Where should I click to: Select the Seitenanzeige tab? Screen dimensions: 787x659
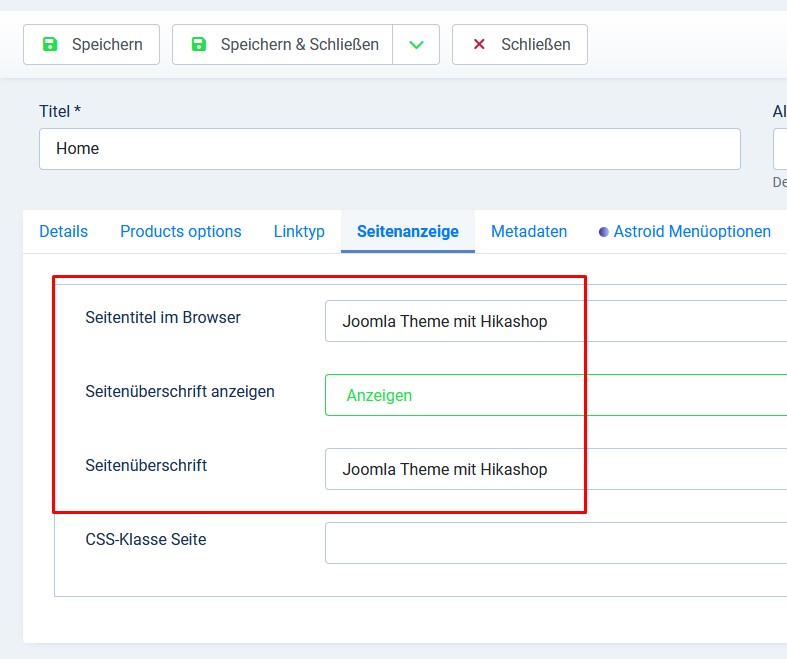click(x=408, y=231)
